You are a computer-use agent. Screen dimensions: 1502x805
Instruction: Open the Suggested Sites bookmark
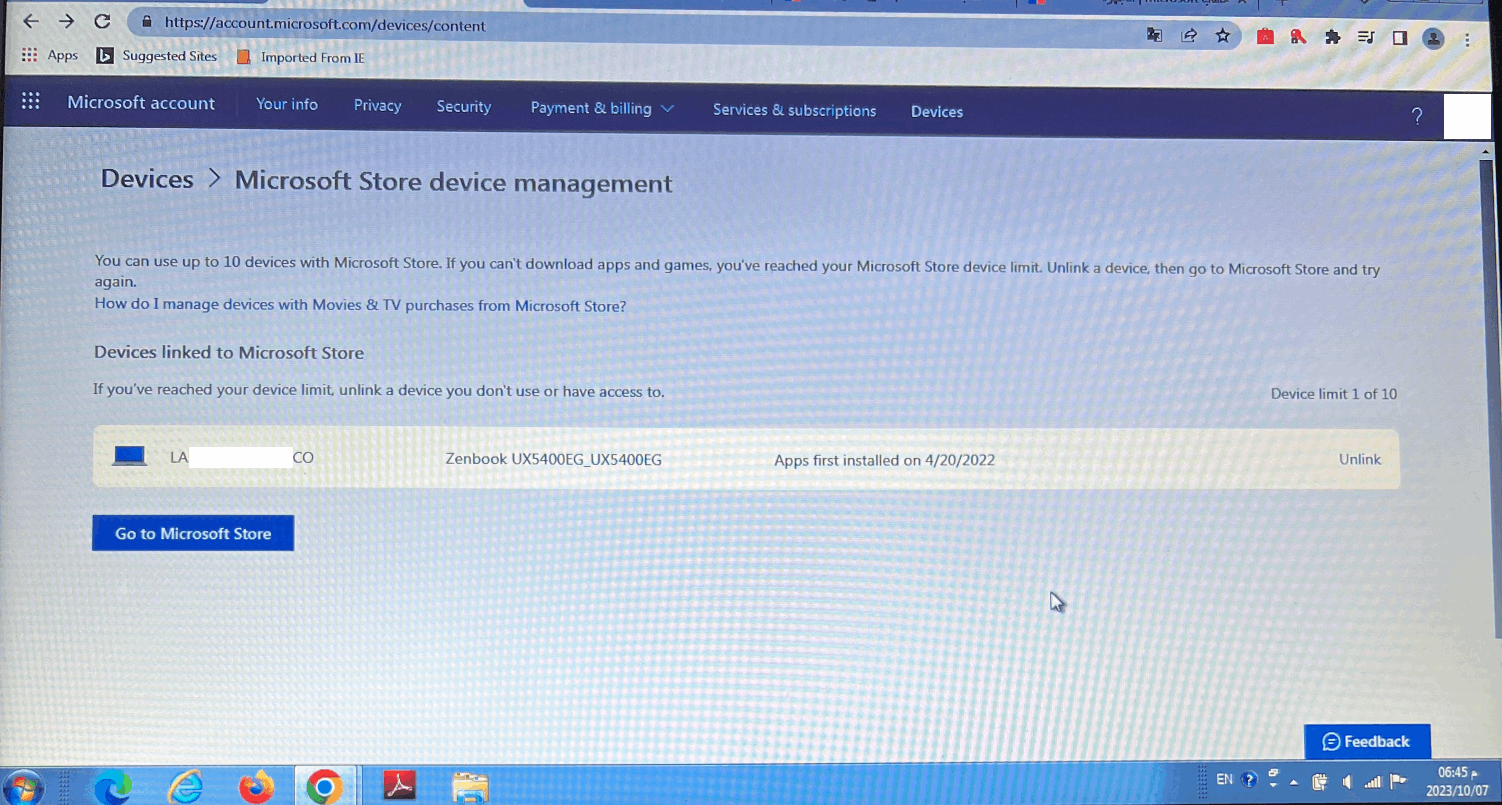coord(157,56)
